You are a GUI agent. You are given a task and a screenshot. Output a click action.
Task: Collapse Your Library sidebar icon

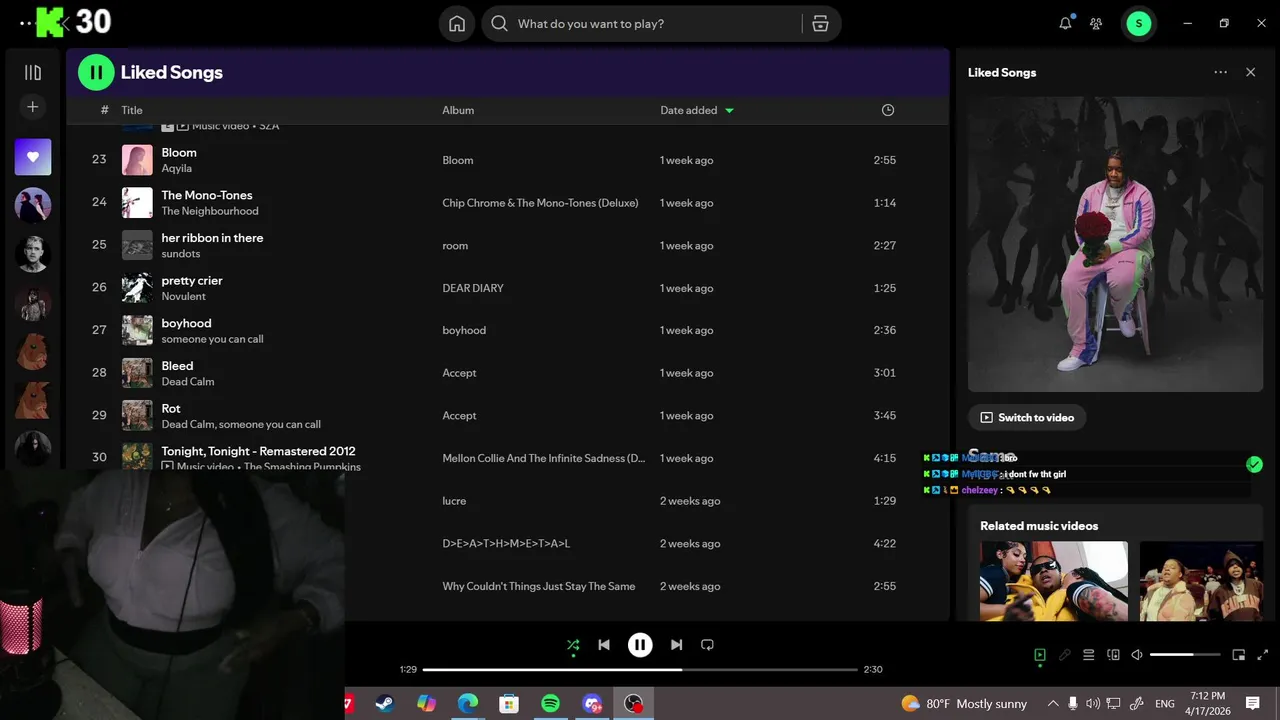[x=33, y=72]
